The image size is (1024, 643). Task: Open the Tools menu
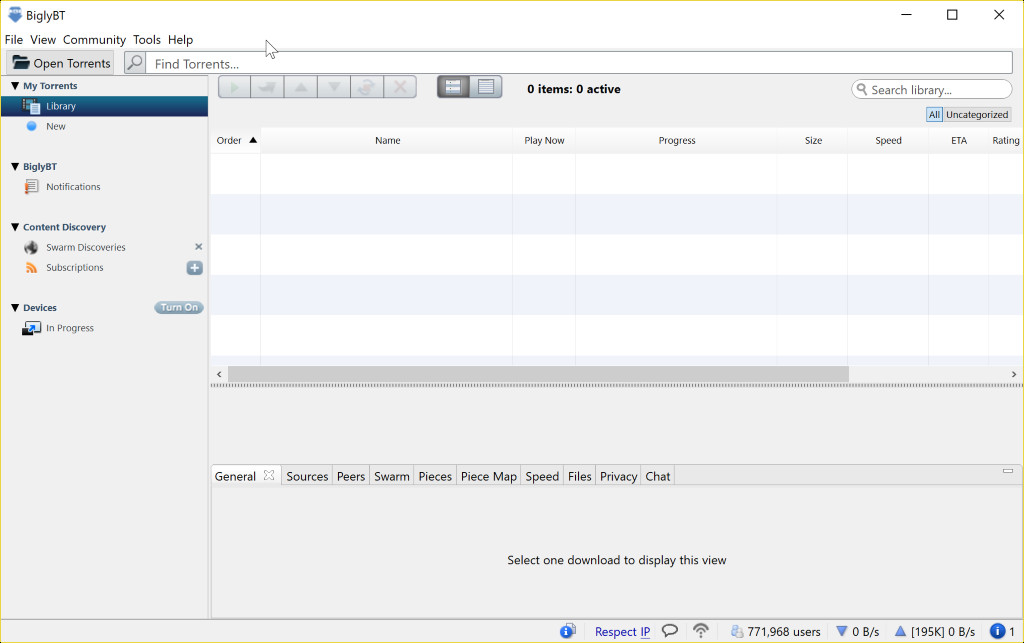click(147, 40)
